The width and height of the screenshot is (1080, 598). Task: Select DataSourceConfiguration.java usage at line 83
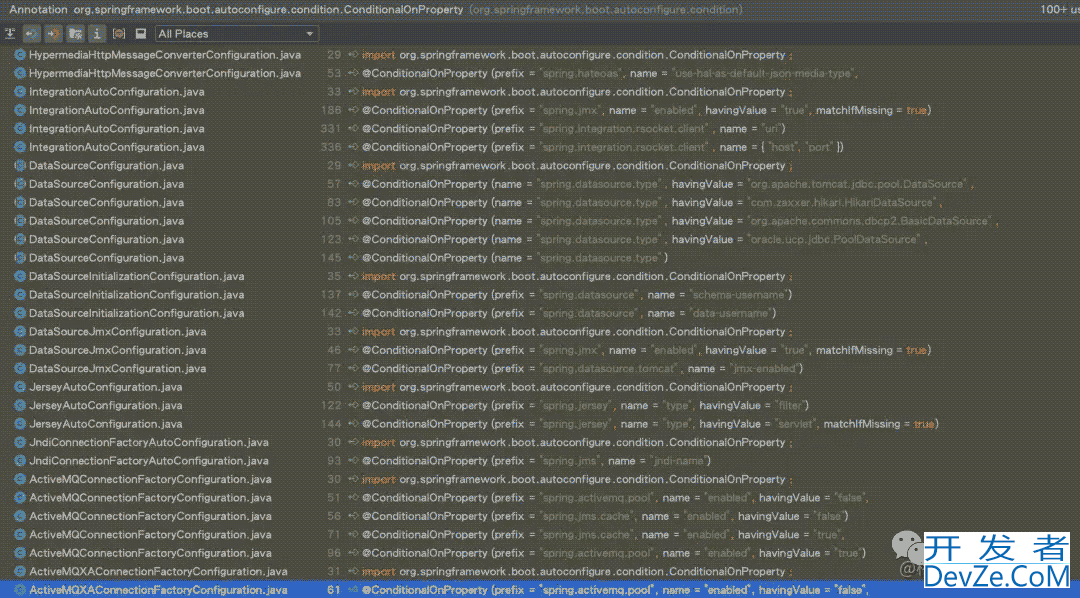coord(540,203)
